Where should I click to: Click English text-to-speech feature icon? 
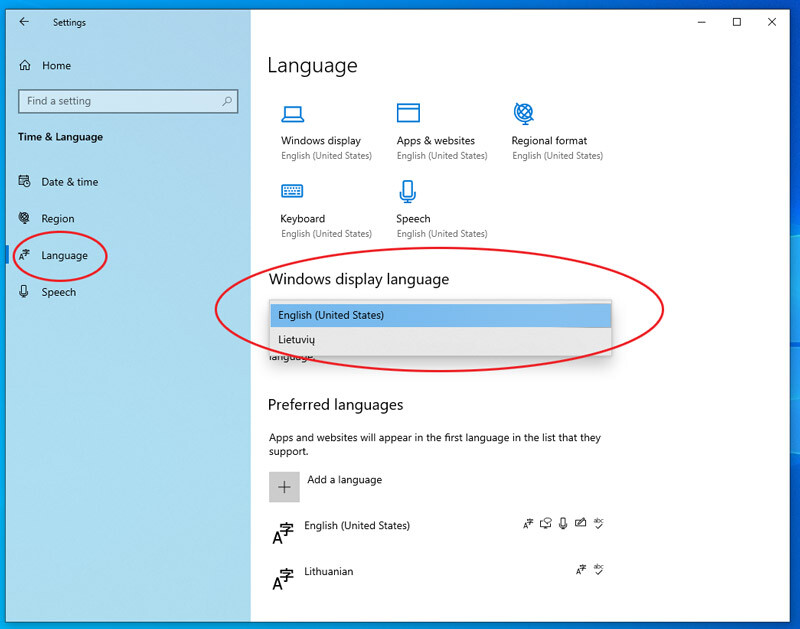pyautogui.click(x=545, y=523)
